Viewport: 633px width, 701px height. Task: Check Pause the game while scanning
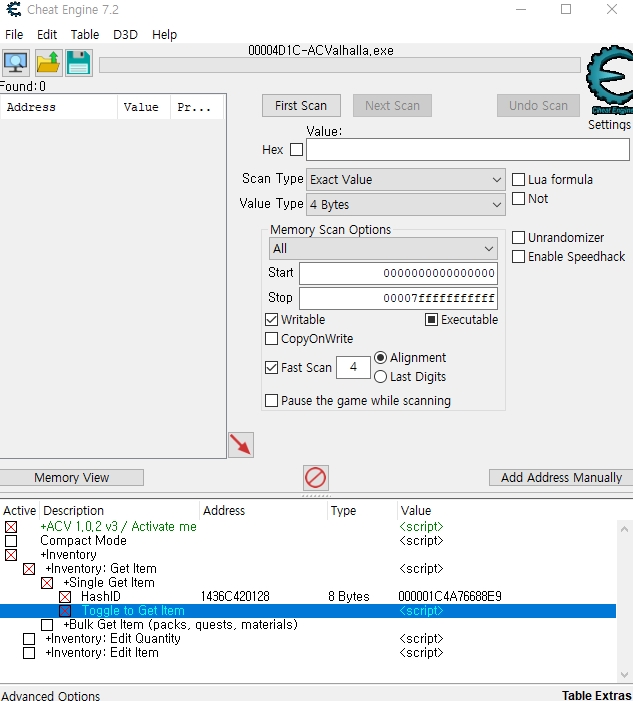pos(271,401)
